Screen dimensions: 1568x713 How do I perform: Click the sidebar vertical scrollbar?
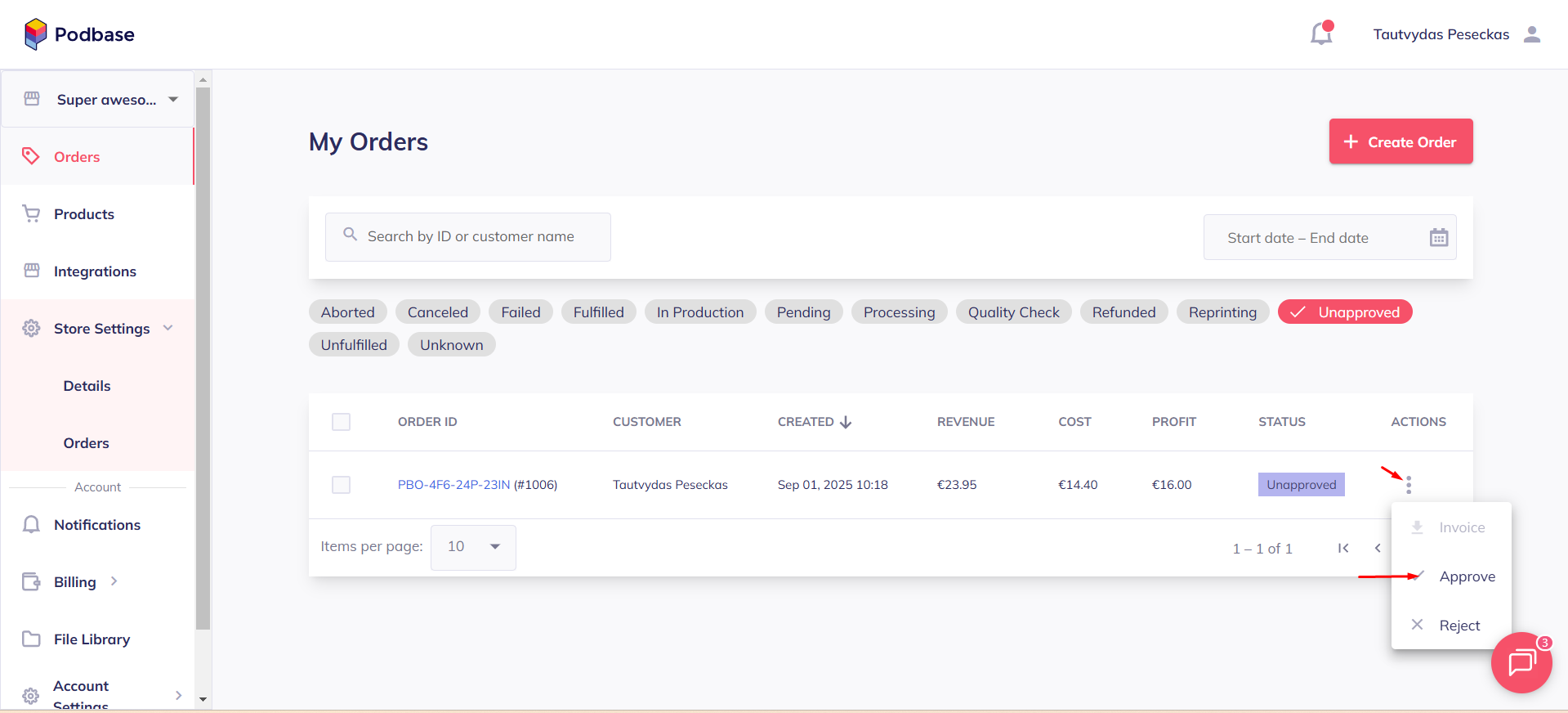pyautogui.click(x=203, y=360)
